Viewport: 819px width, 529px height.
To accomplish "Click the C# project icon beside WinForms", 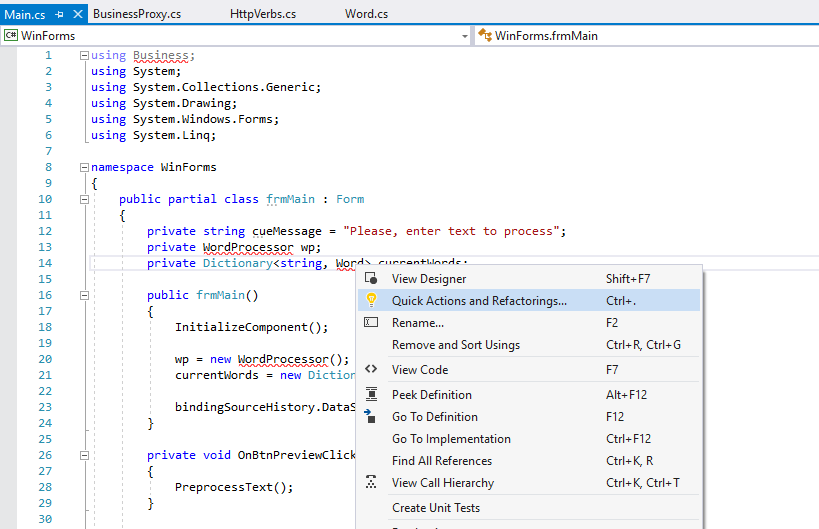I will coord(10,35).
